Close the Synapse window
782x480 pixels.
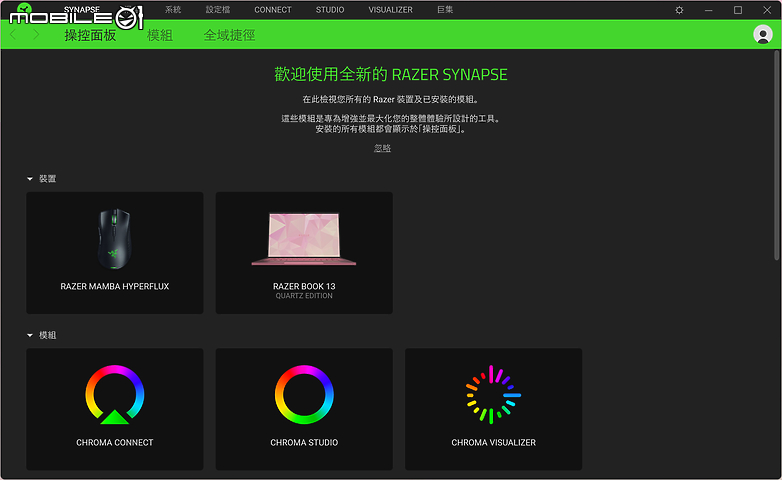[767, 10]
